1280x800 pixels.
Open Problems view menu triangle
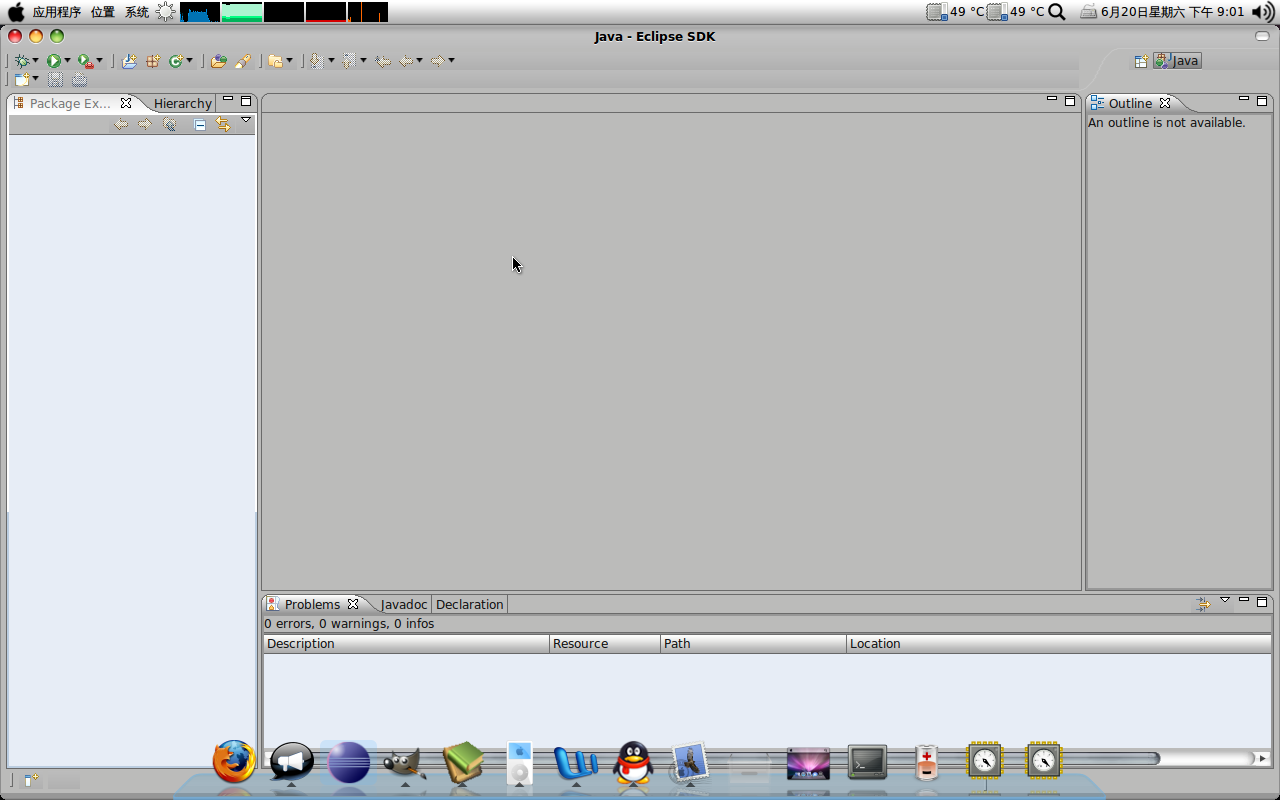[1225, 600]
